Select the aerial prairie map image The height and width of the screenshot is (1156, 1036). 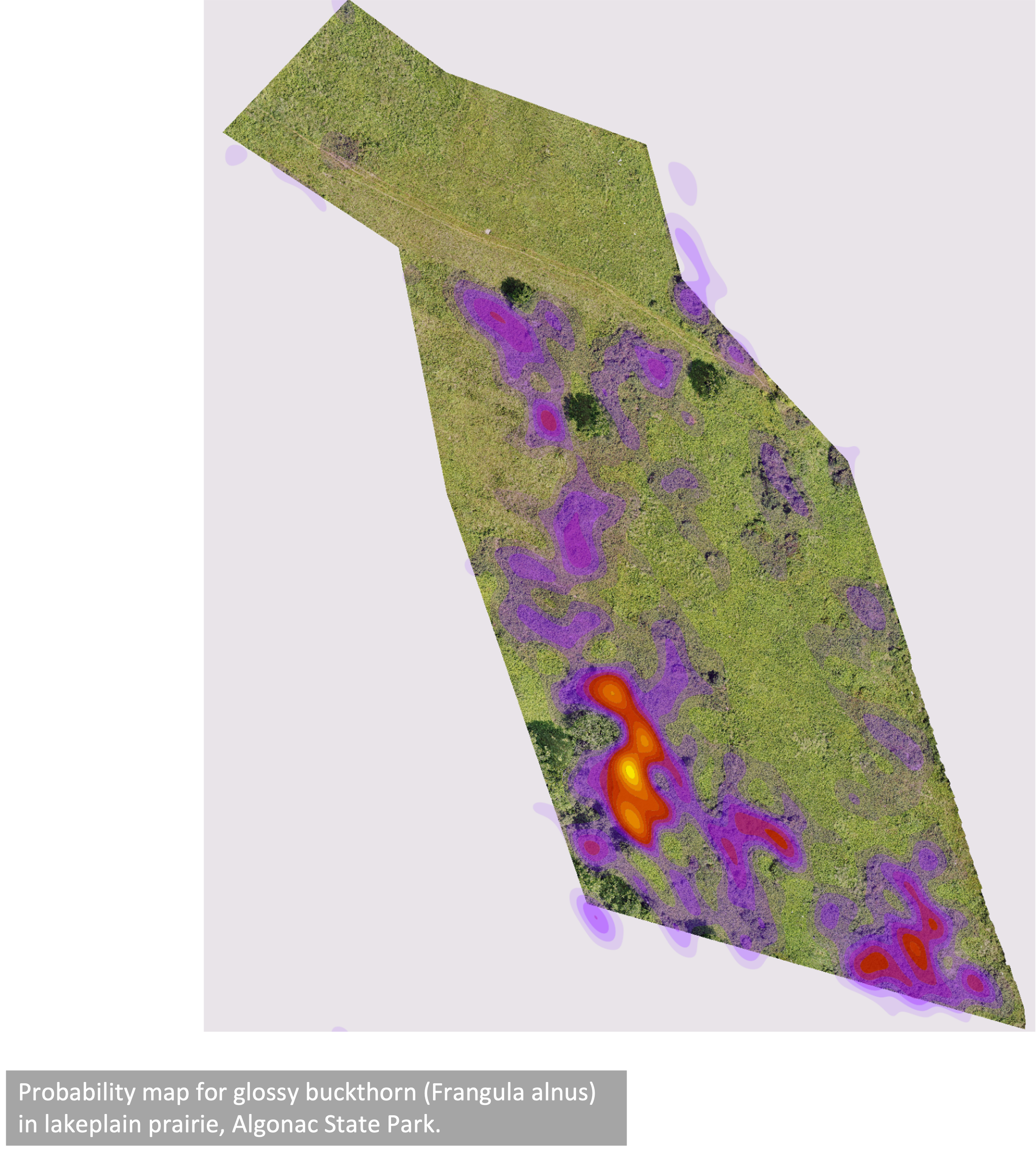click(619, 516)
